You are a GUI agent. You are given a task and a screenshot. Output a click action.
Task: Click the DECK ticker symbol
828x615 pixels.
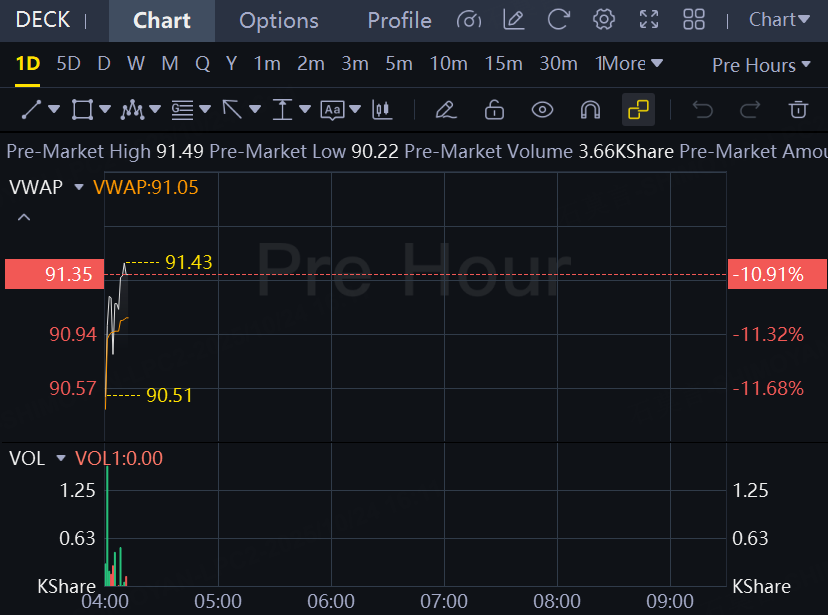(x=43, y=20)
